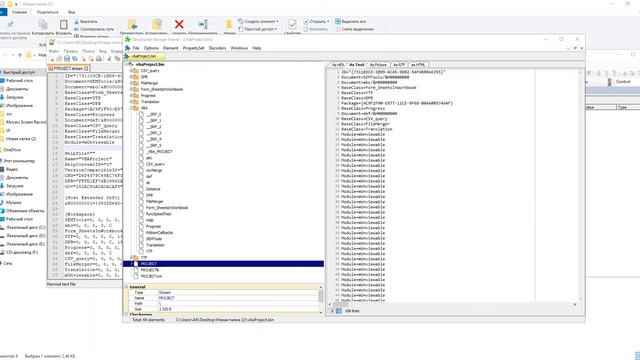Viewport: 640px width, 360px height.
Task: Collapse the VBA folder node
Action: coord(131,108)
